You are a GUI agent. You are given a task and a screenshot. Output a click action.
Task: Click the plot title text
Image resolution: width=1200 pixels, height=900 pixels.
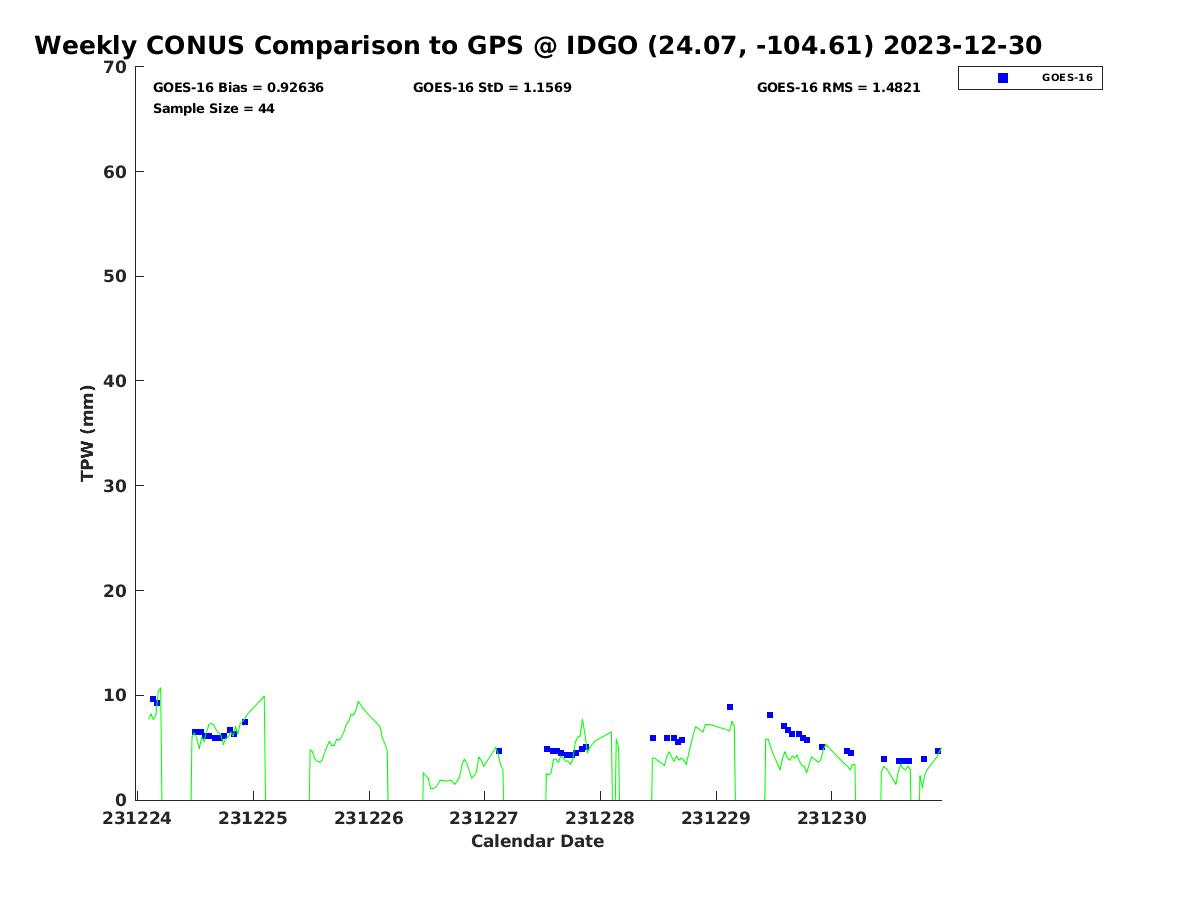(538, 45)
